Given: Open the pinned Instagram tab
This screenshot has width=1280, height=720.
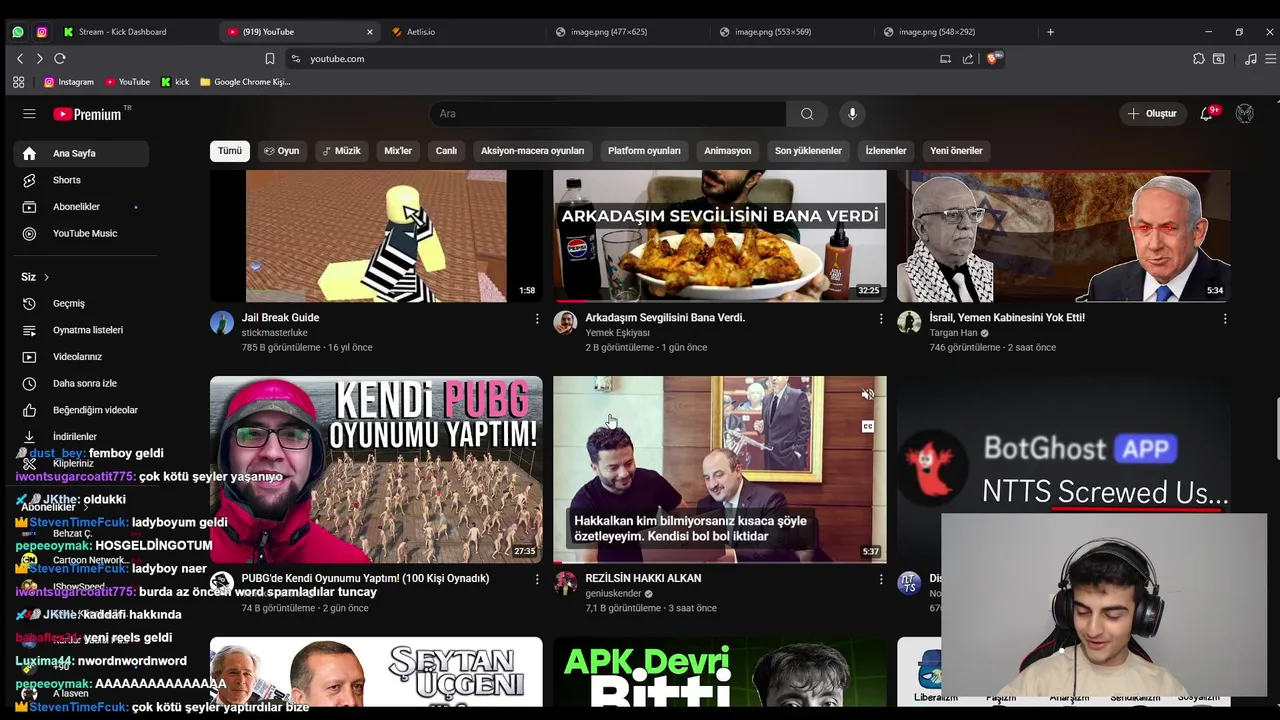Looking at the screenshot, I should click(42, 32).
